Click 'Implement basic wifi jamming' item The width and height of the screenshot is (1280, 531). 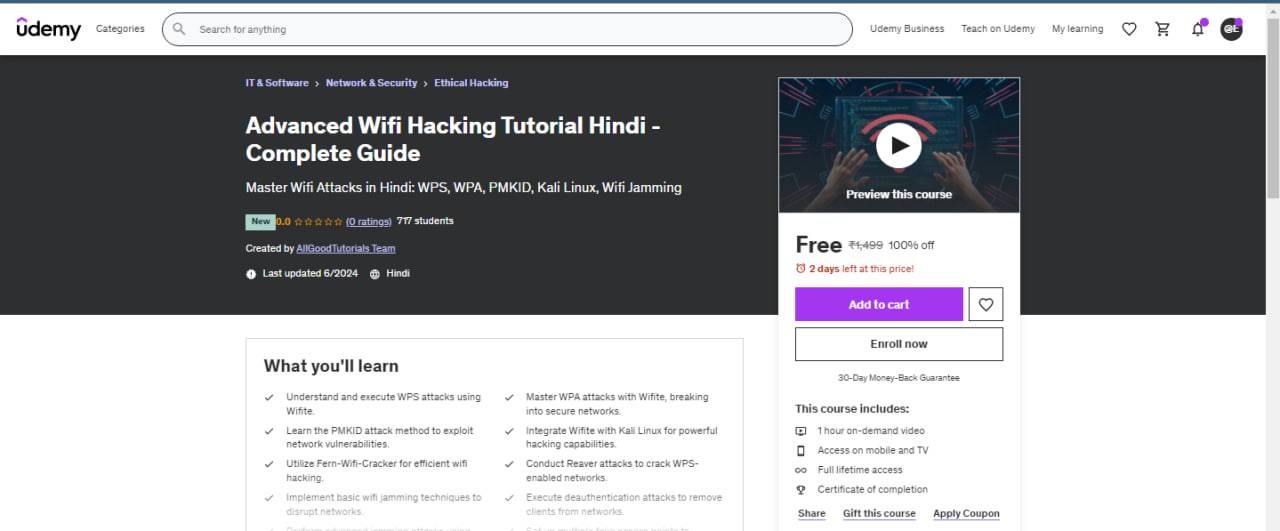(384, 504)
